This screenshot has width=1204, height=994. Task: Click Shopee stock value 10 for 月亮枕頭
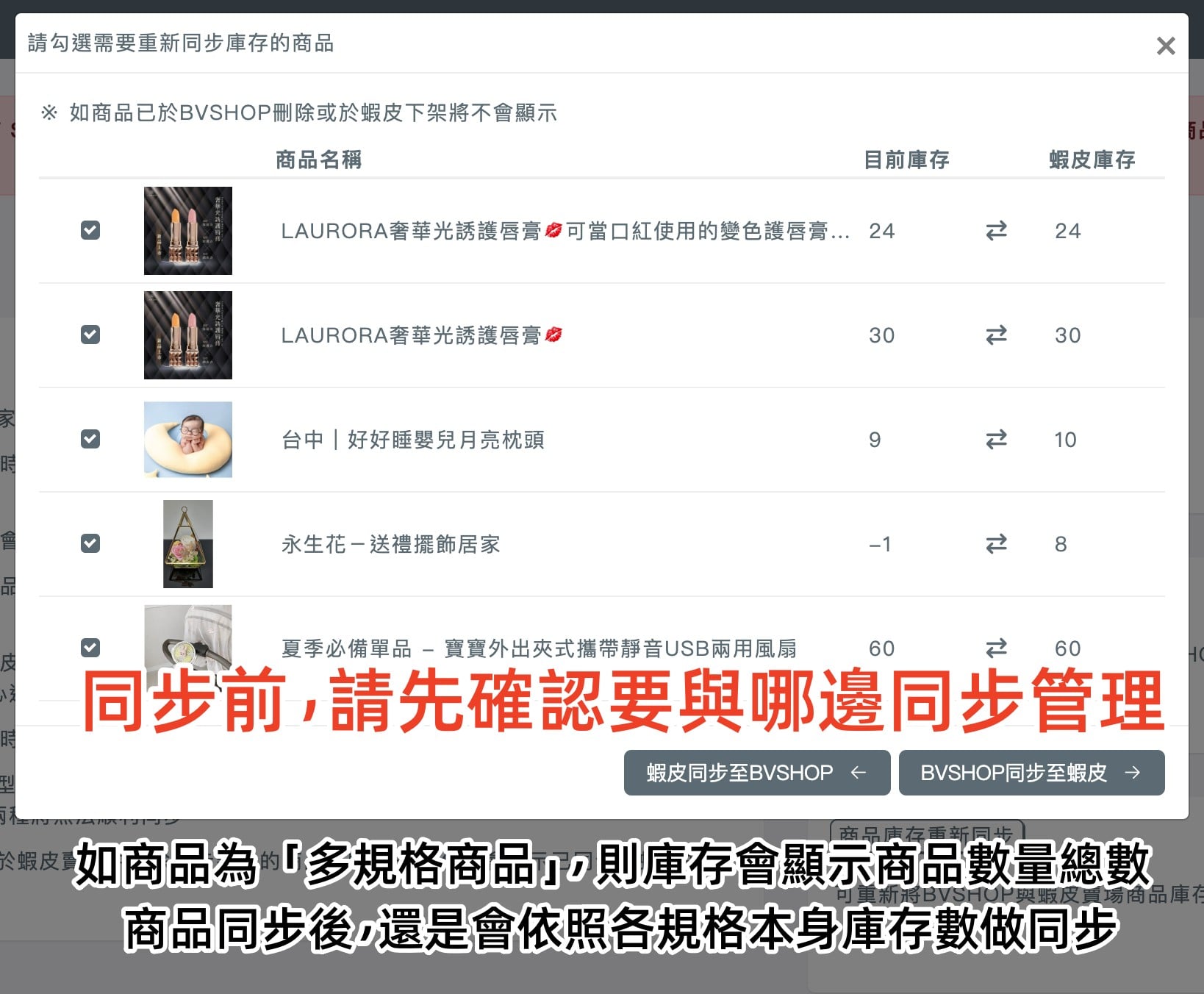coord(1065,440)
